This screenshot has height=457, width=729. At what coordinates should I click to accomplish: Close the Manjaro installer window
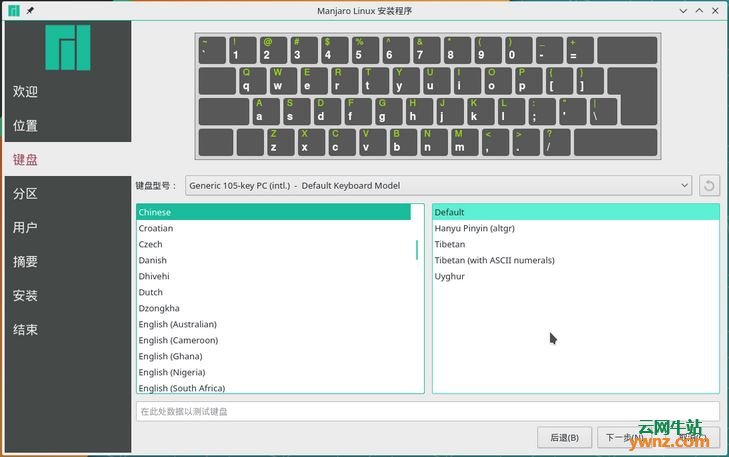[x=715, y=10]
